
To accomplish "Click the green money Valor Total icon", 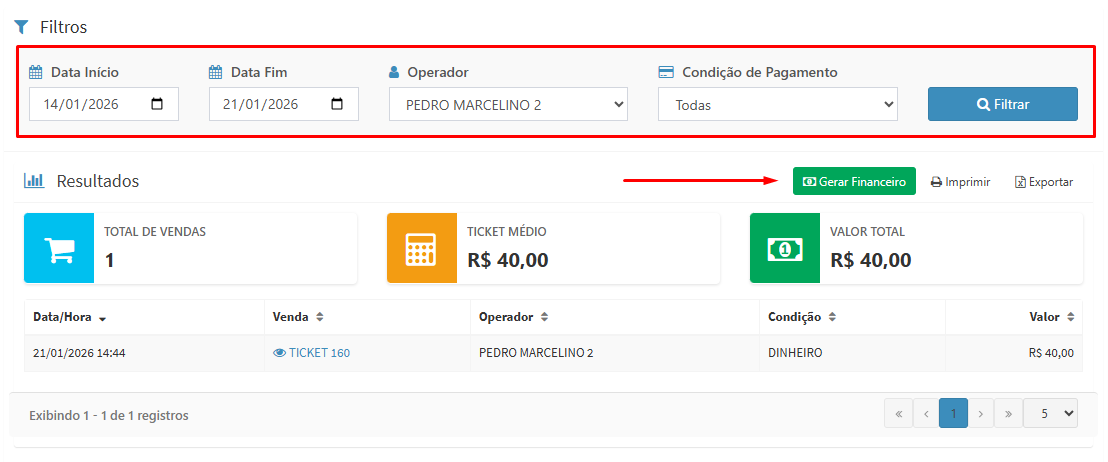I will click(x=785, y=248).
